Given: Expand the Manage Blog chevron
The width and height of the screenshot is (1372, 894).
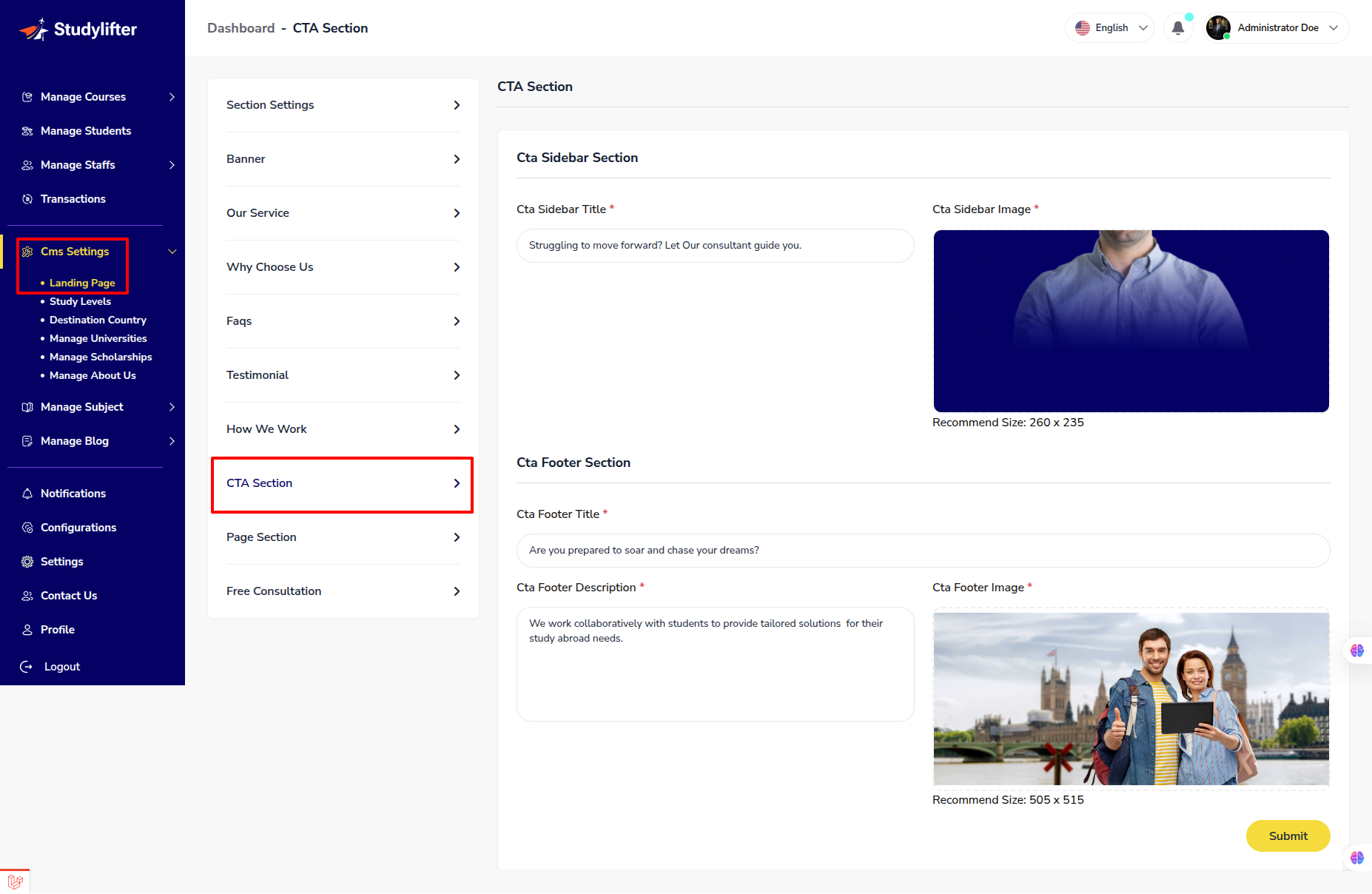Looking at the screenshot, I should (x=172, y=441).
